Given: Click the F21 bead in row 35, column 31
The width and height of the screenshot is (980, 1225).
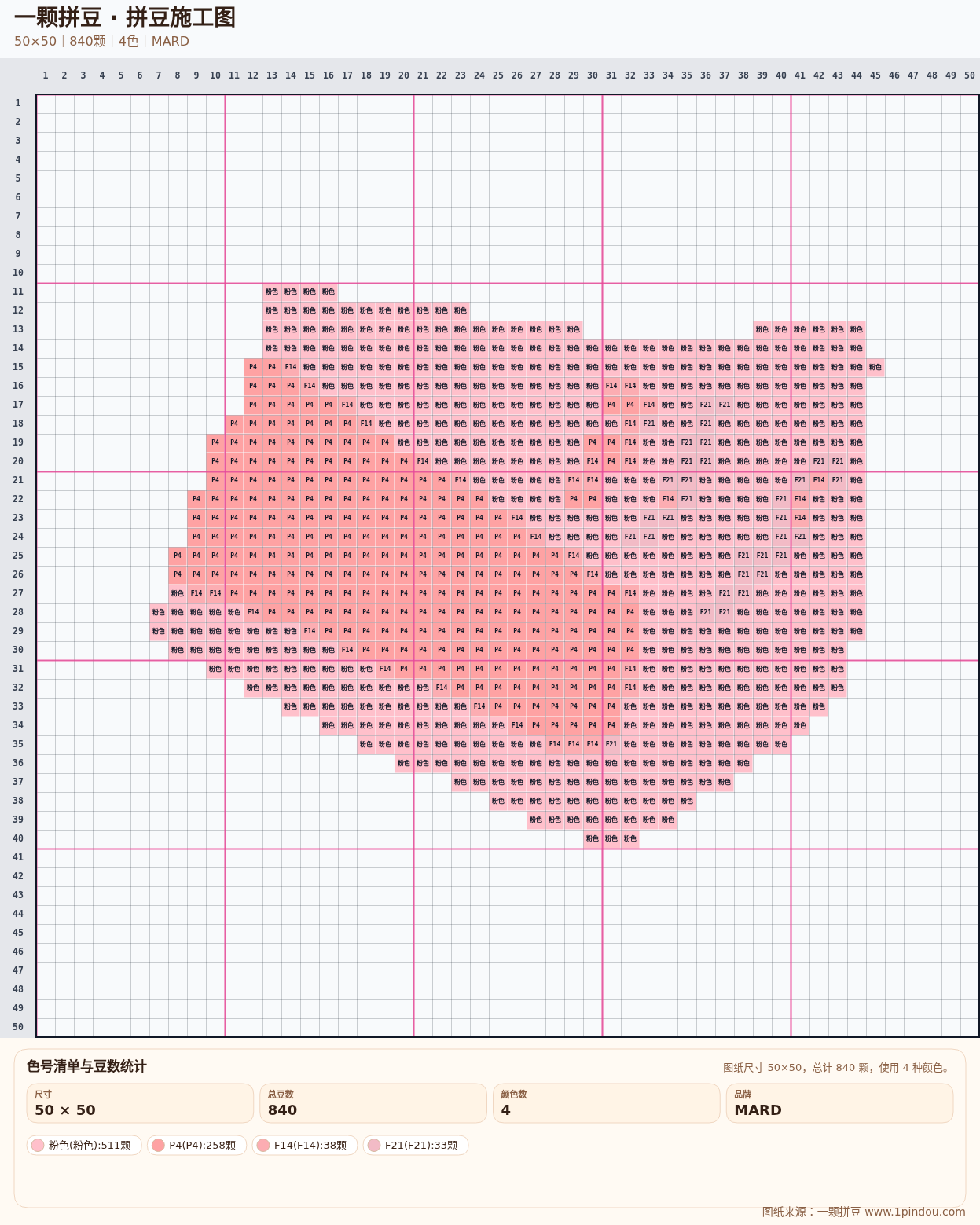Looking at the screenshot, I should (x=611, y=744).
